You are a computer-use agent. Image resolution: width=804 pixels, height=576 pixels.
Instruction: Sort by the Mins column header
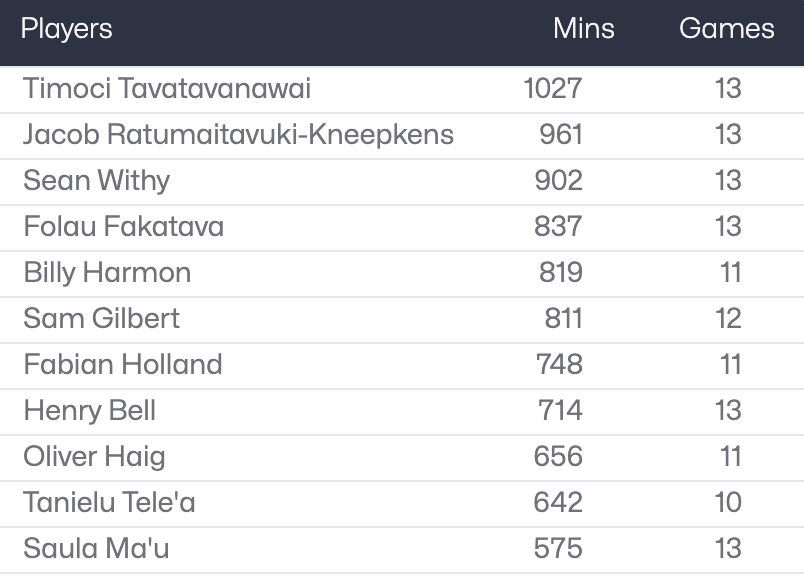(584, 28)
